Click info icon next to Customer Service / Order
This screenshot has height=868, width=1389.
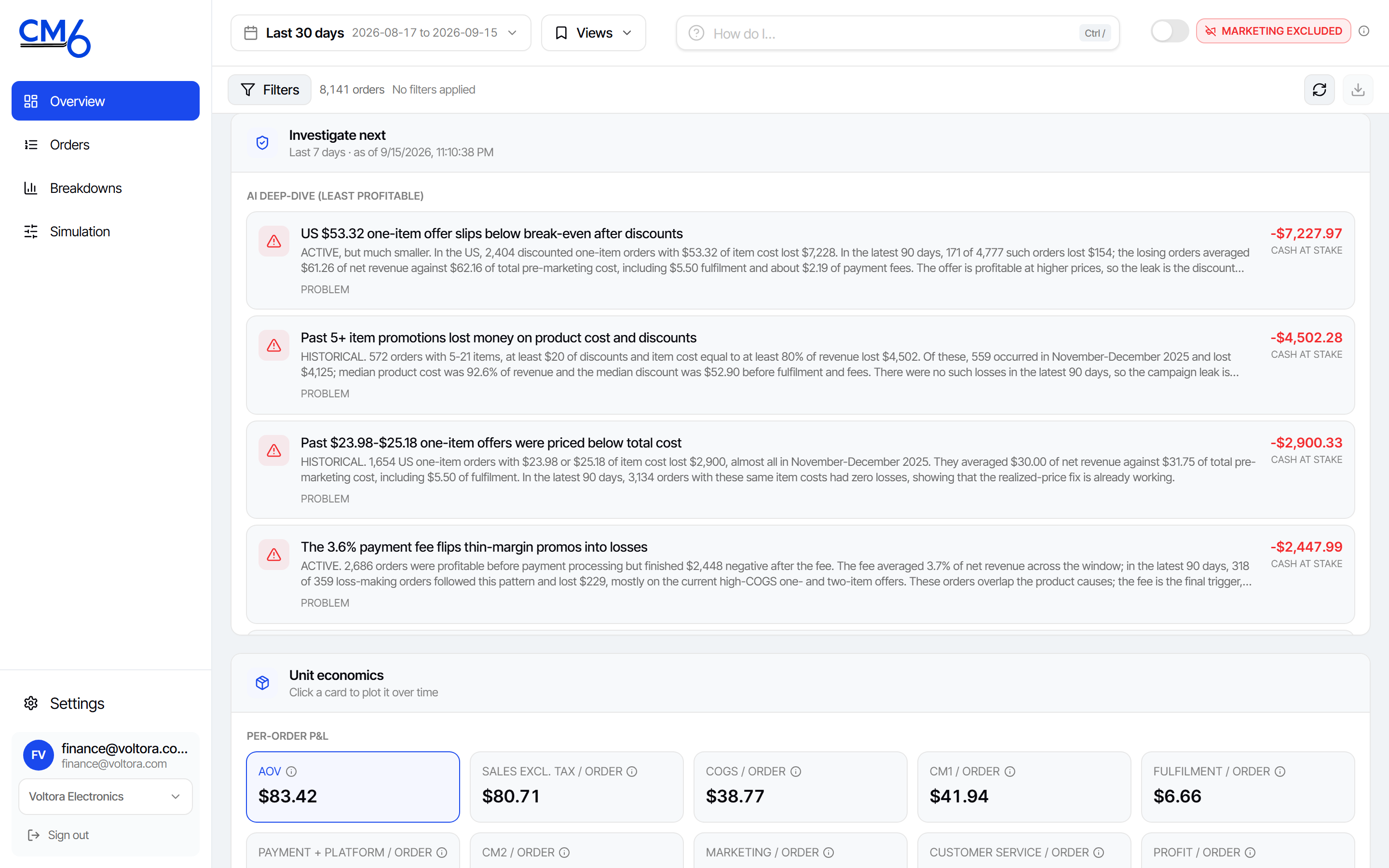click(x=1099, y=853)
